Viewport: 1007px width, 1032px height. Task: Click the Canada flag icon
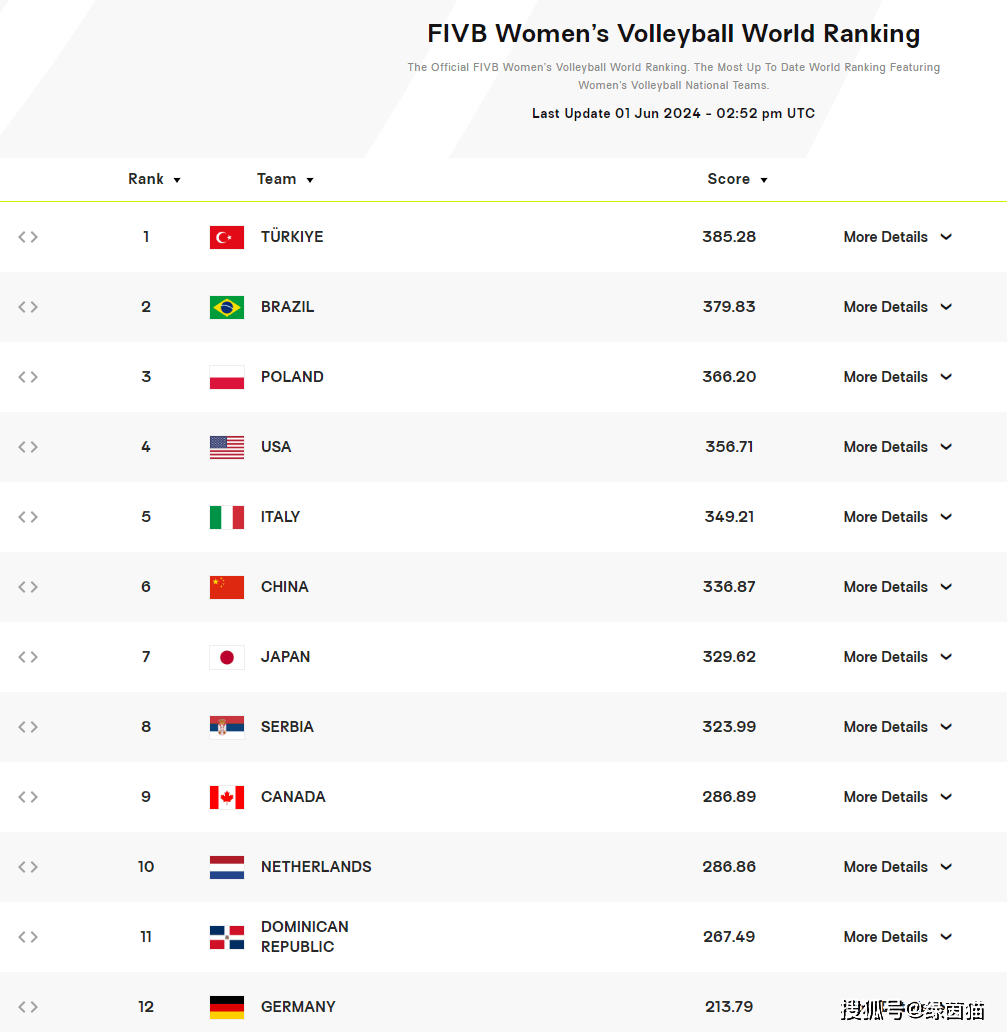tap(227, 797)
